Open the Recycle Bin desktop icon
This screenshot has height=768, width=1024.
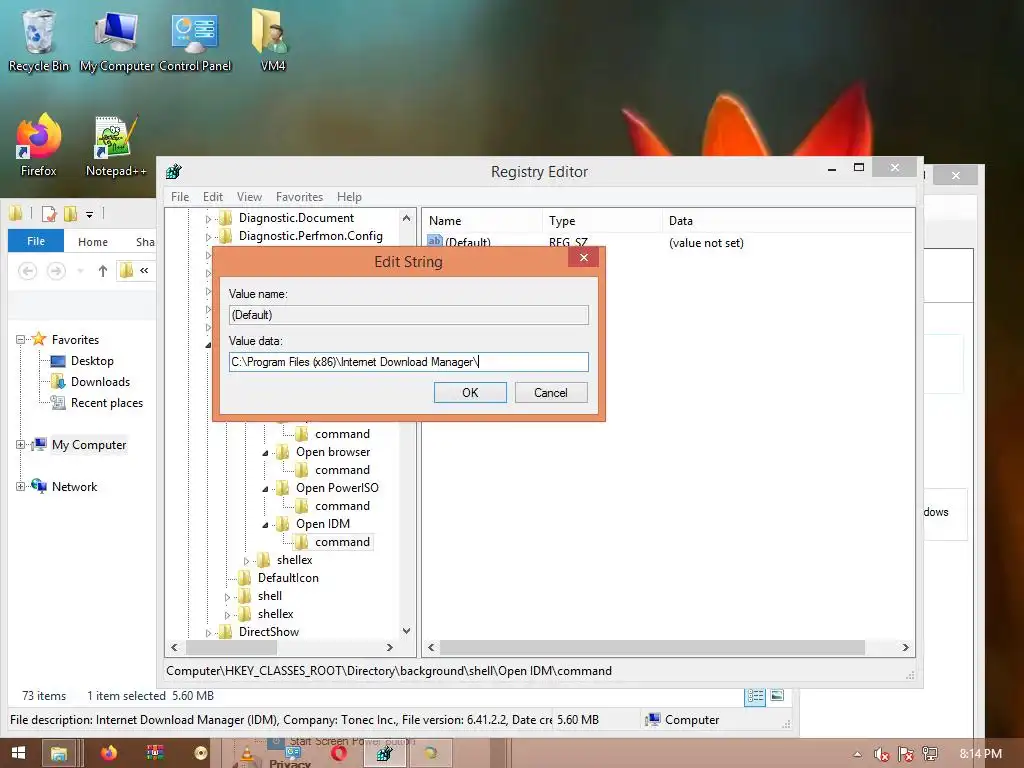click(x=39, y=39)
